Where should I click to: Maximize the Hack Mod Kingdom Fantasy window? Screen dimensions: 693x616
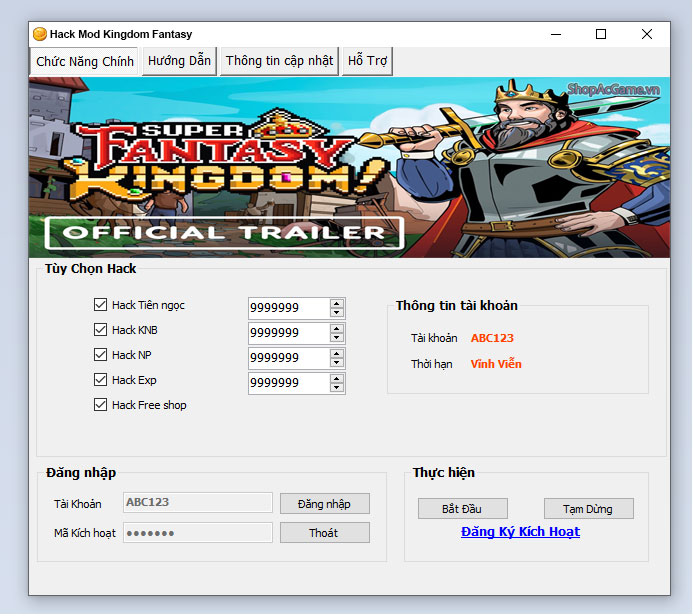pos(601,34)
